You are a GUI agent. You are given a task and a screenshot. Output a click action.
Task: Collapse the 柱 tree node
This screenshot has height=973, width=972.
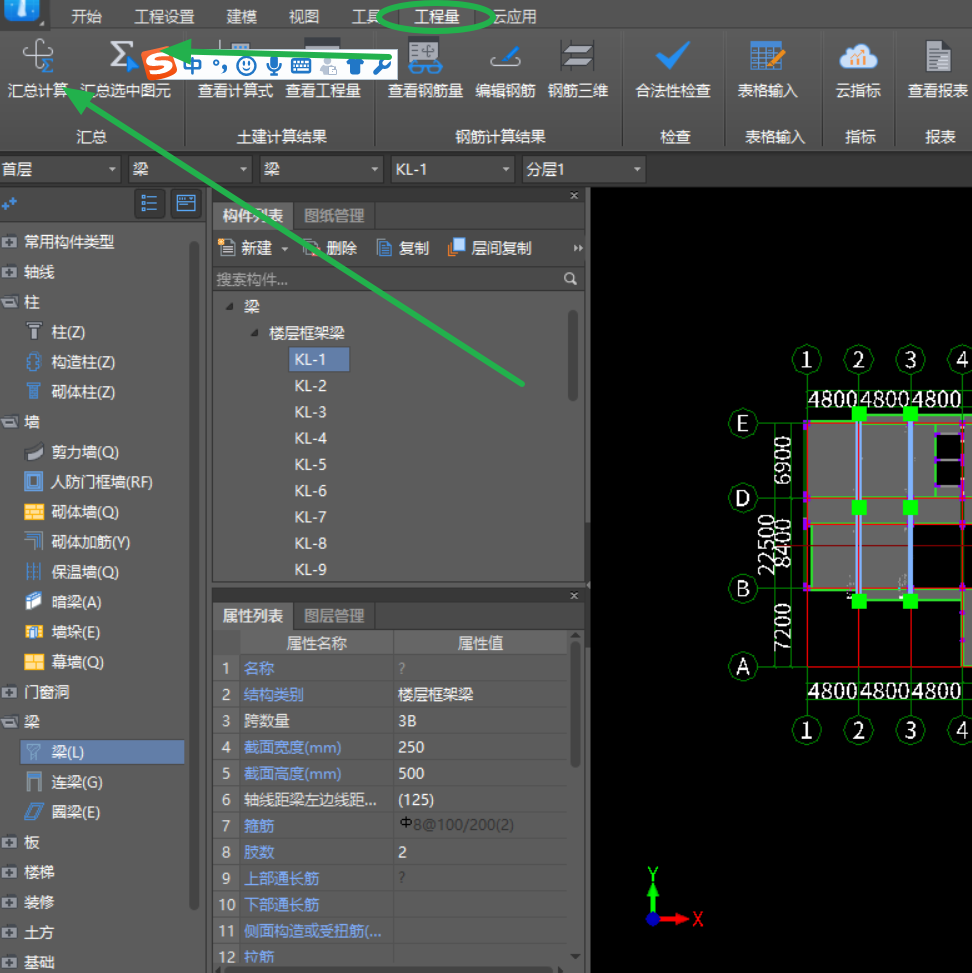point(9,302)
